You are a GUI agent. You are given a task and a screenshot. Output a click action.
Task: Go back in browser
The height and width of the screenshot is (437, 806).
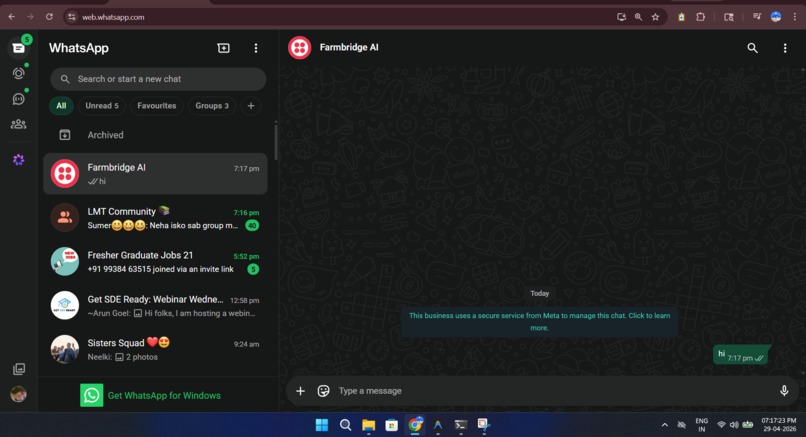[x=11, y=17]
